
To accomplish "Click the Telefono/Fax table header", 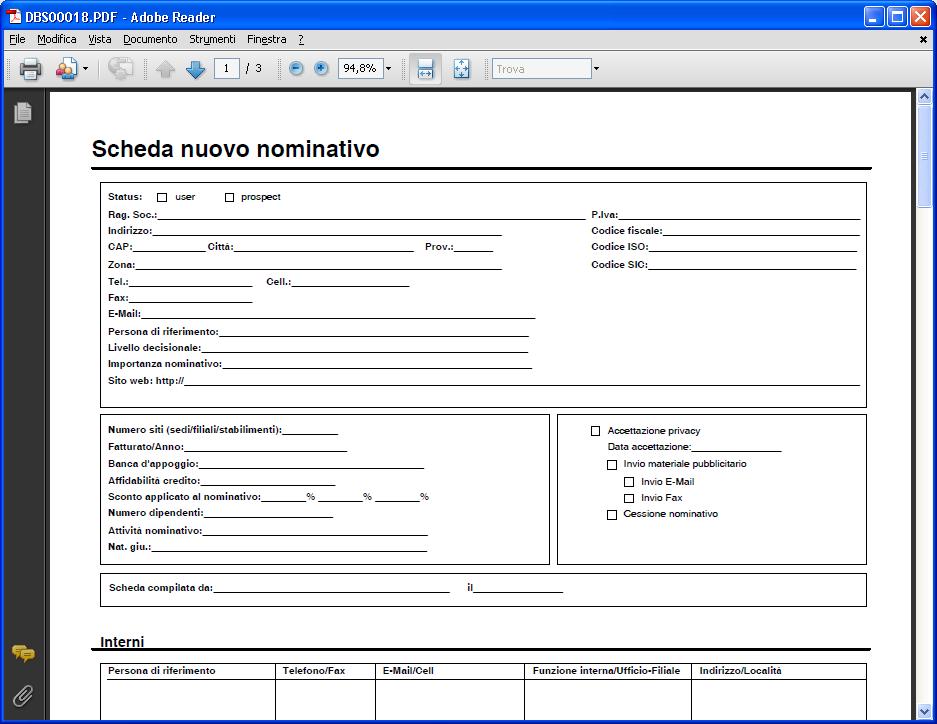I will 314,671.
